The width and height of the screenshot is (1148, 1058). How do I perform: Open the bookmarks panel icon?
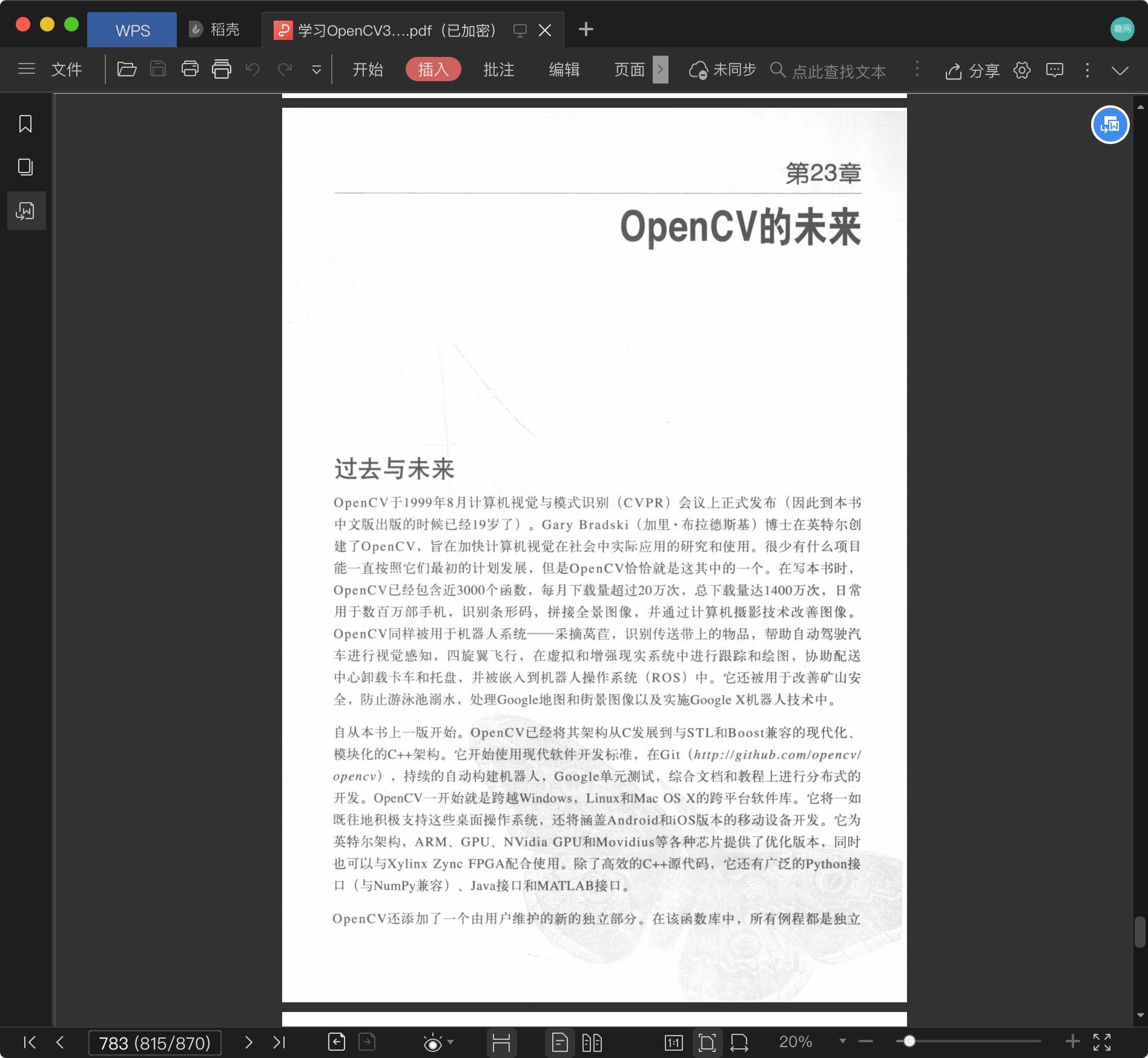point(25,124)
